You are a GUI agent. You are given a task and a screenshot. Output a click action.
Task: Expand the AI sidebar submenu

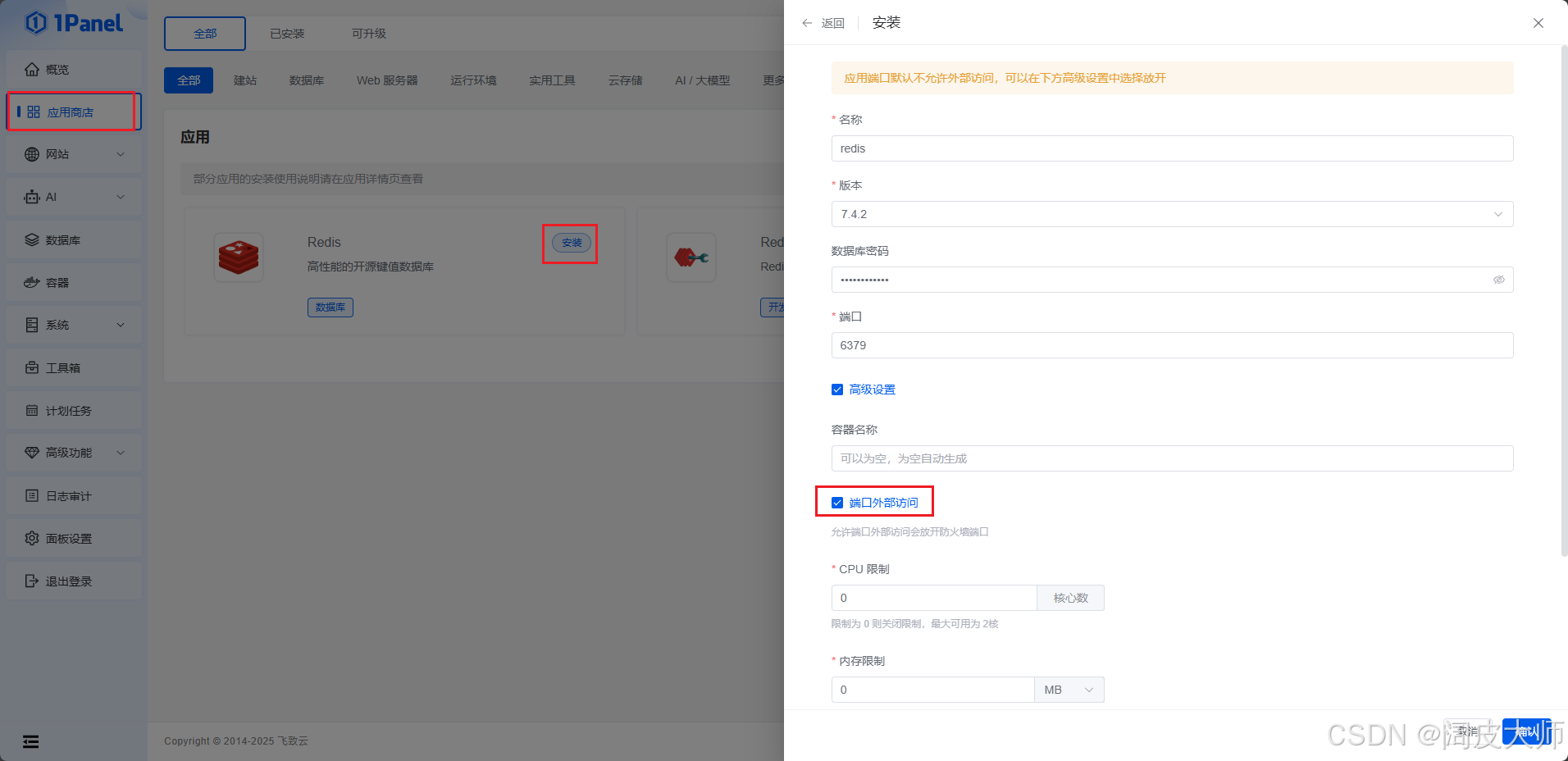coord(121,197)
